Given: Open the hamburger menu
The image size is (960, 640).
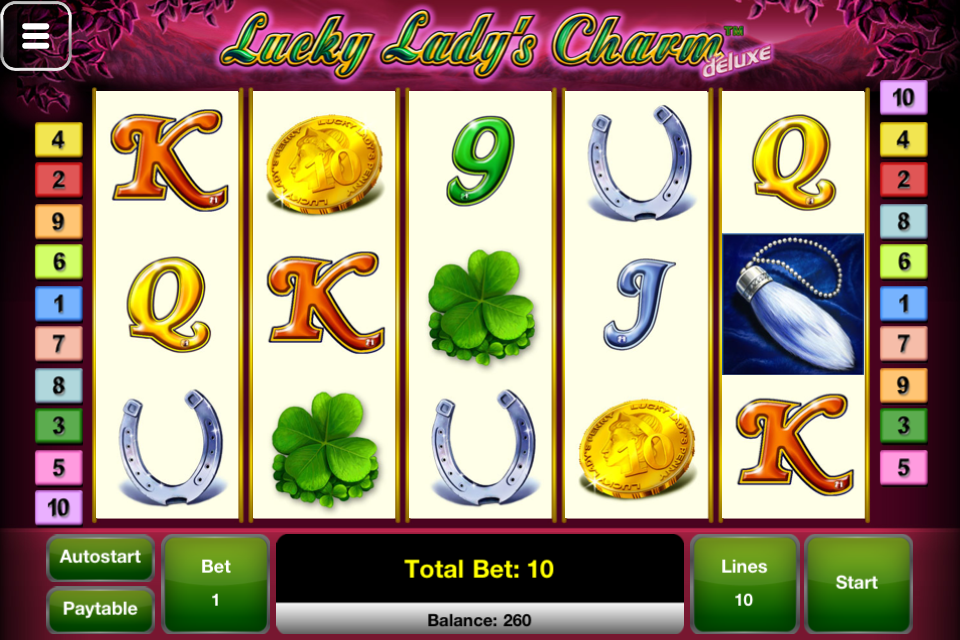Looking at the screenshot, I should pyautogui.click(x=36, y=36).
